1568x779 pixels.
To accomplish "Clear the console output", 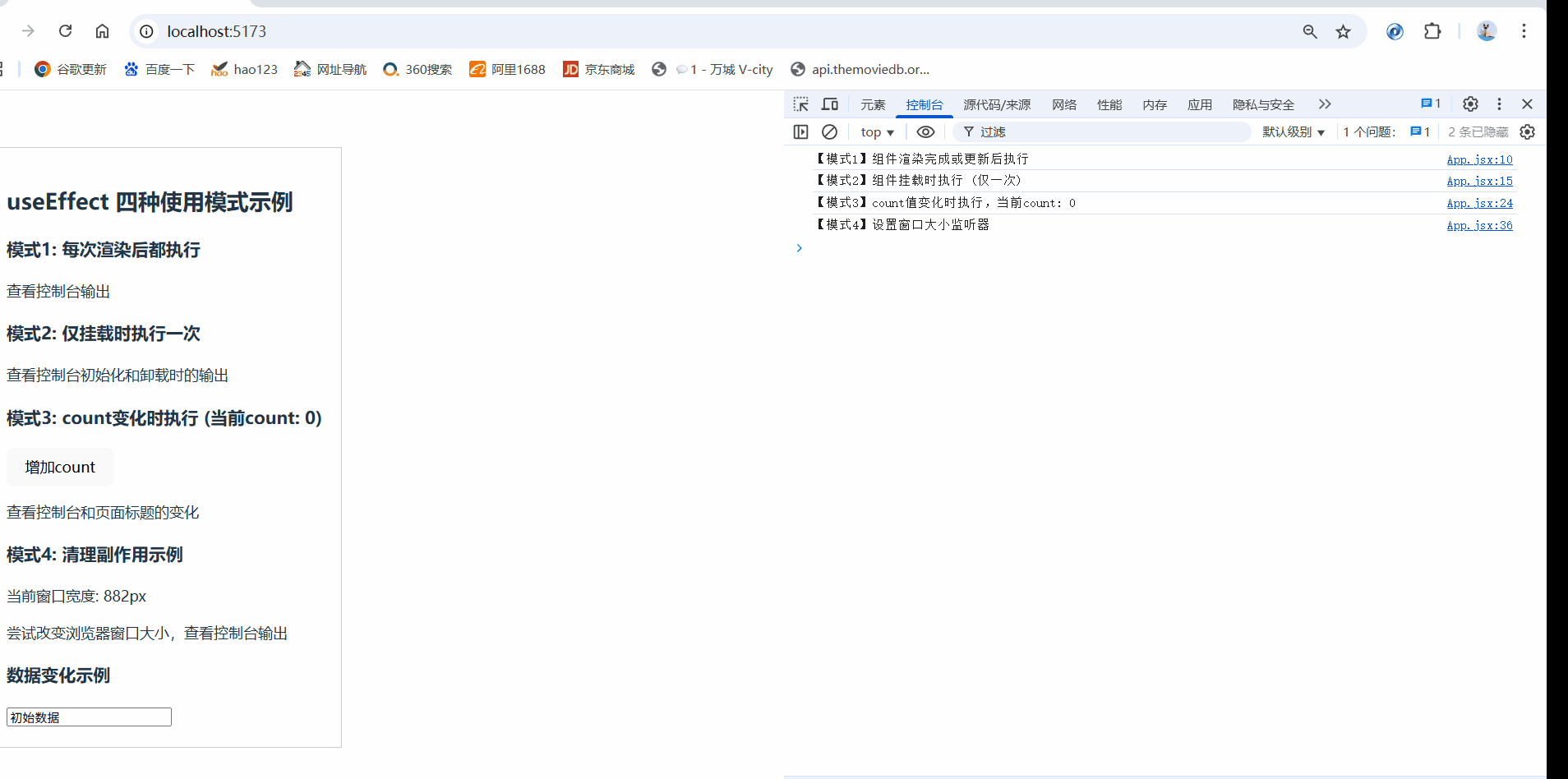I will 830,132.
